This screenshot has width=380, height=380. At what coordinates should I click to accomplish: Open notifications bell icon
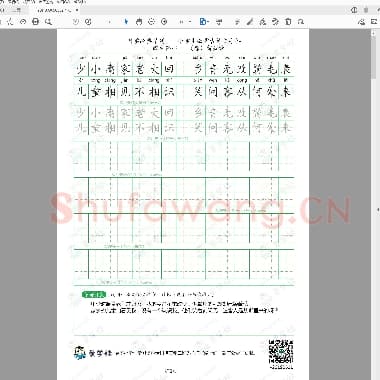pyautogui.click(x=366, y=10)
